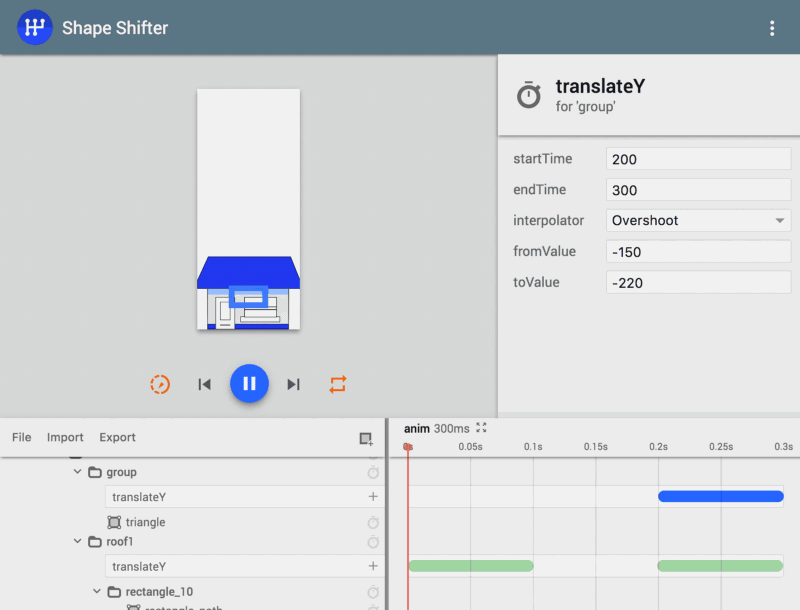Collapse the roof1 layer folder

(x=78, y=541)
